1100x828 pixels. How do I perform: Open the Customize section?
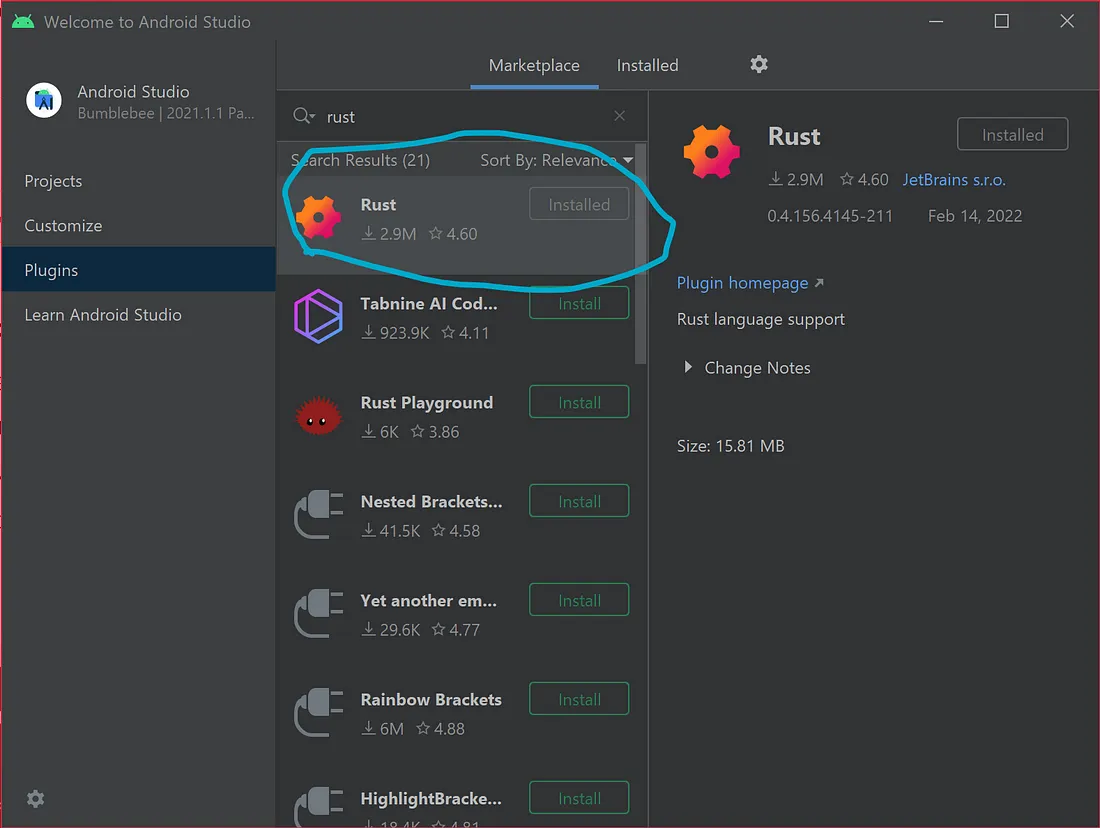tap(138, 226)
